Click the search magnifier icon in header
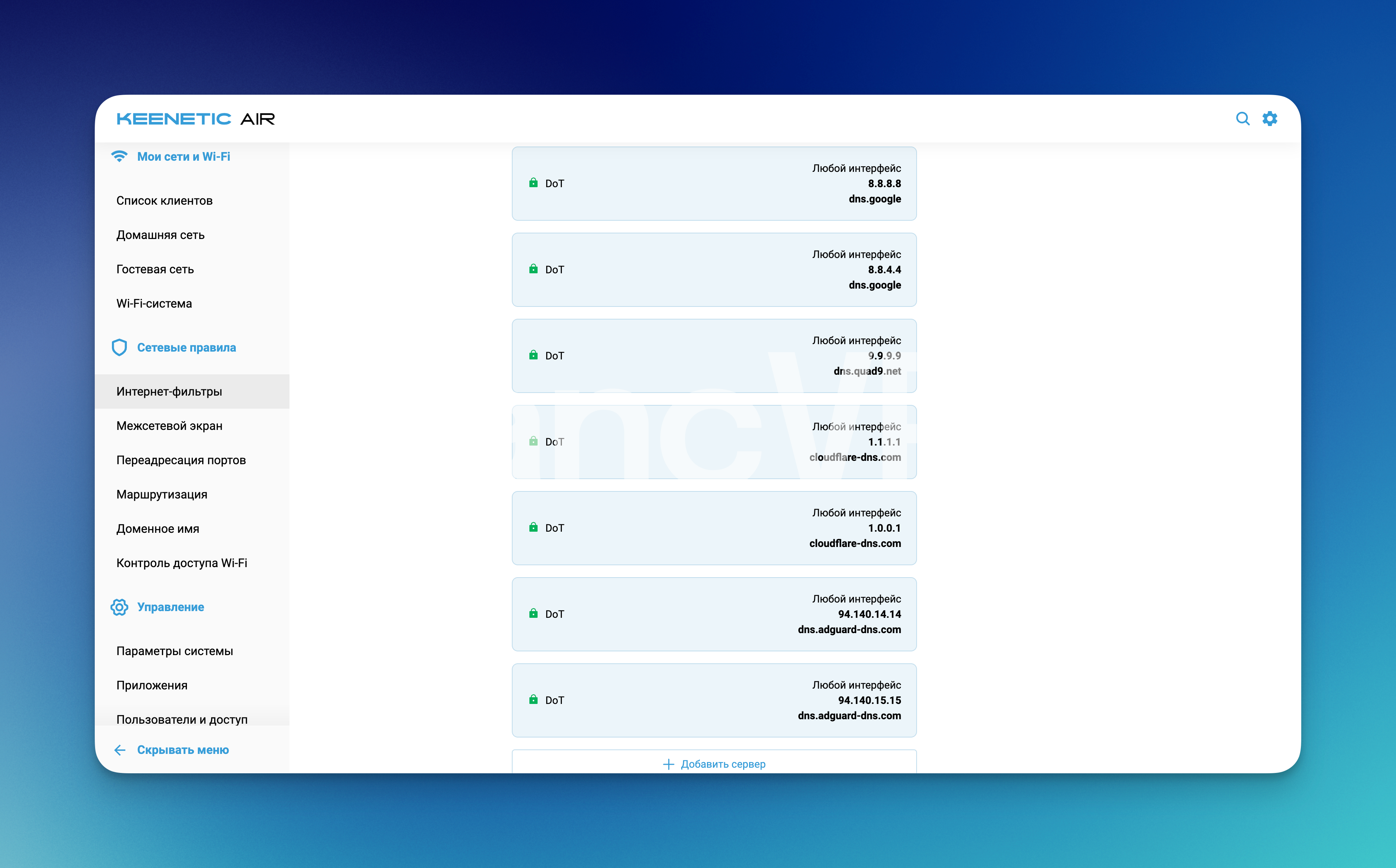 (1242, 119)
